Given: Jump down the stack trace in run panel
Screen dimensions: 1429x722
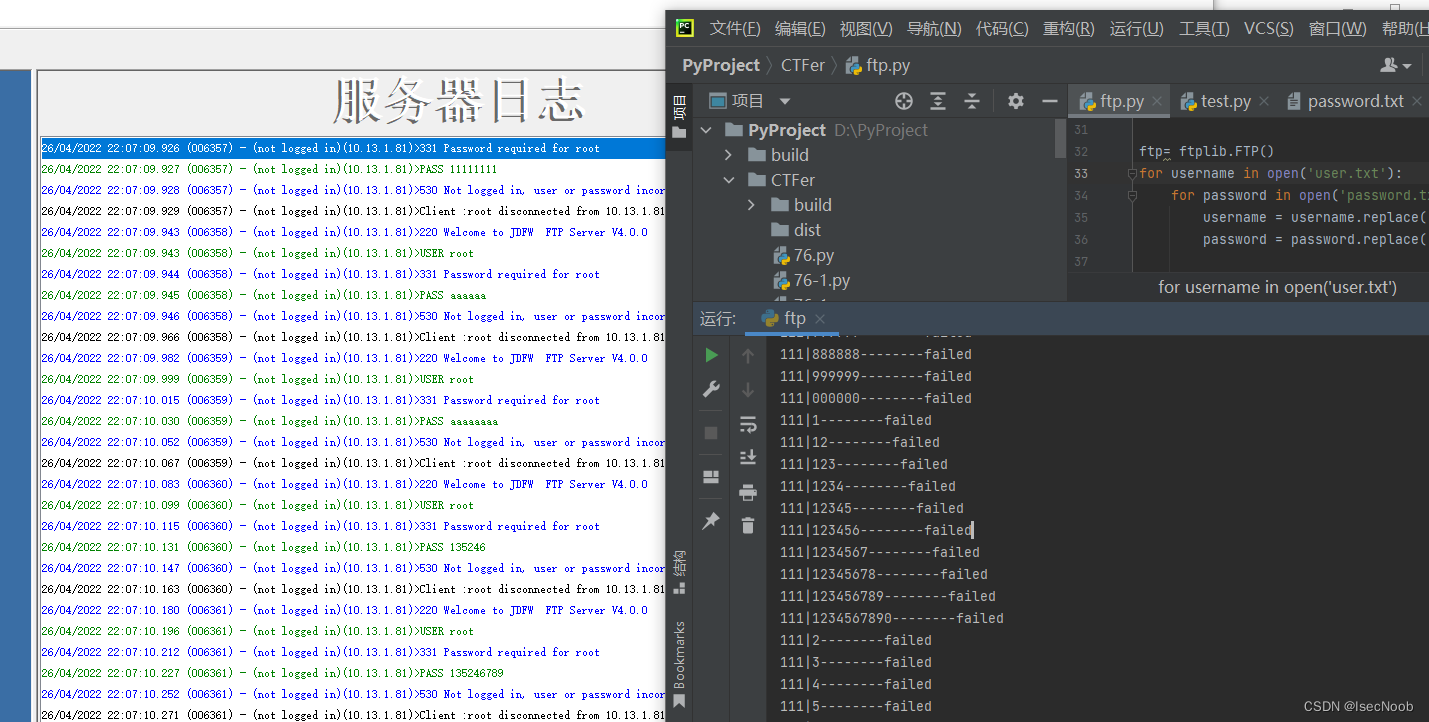Looking at the screenshot, I should click(748, 390).
